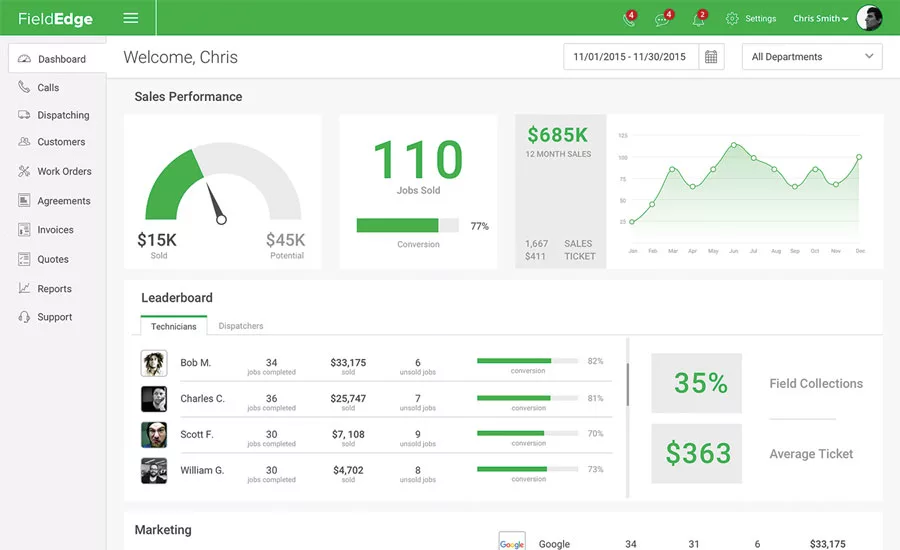Click the Dashboard gauge icon in sidebar
The width and height of the screenshot is (900, 550).
coord(24,59)
